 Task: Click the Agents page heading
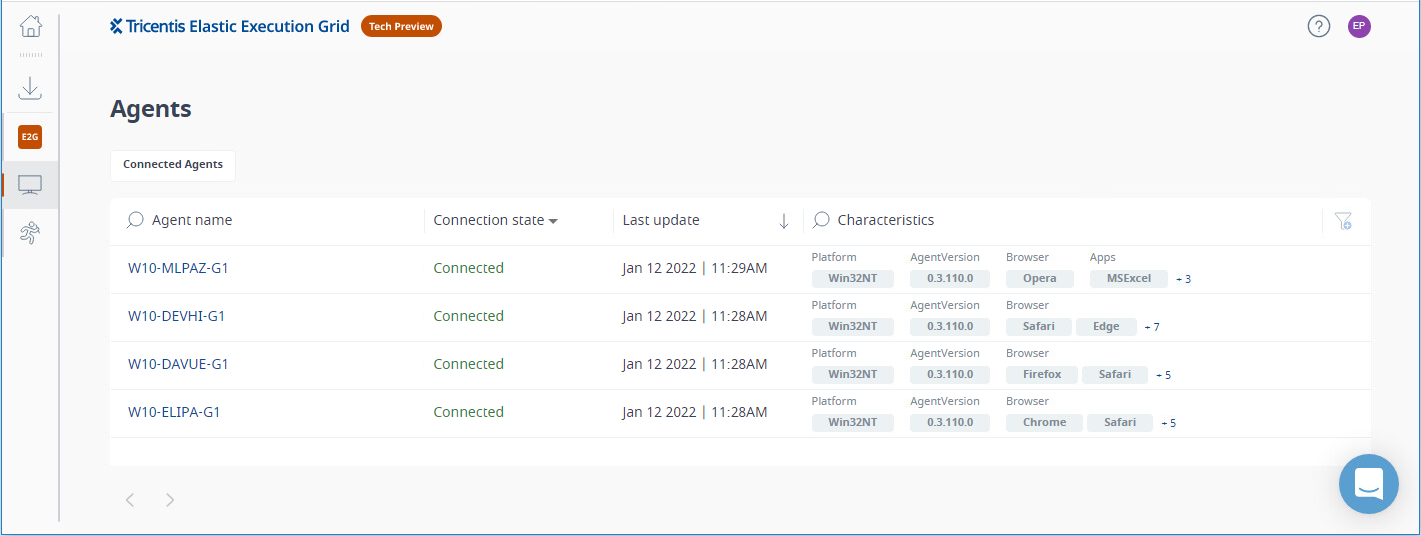click(151, 109)
